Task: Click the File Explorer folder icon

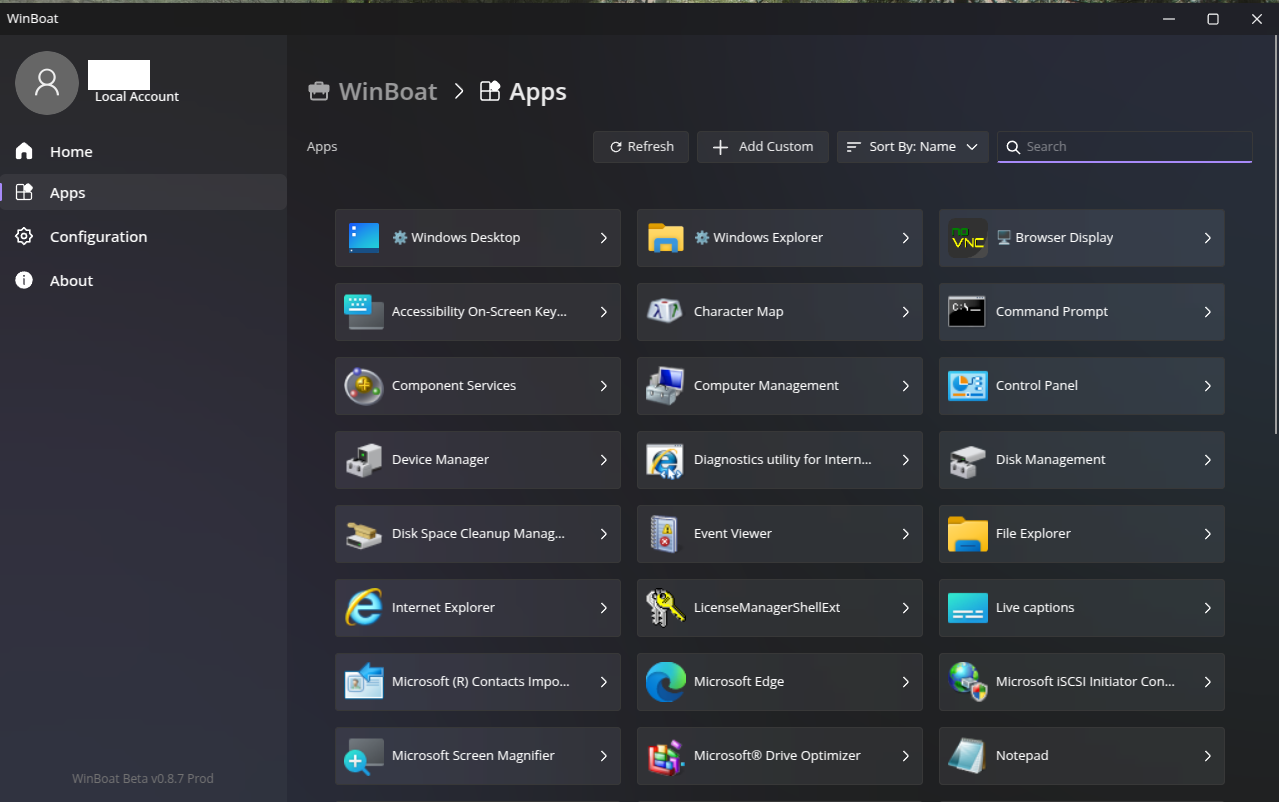Action: tap(968, 534)
